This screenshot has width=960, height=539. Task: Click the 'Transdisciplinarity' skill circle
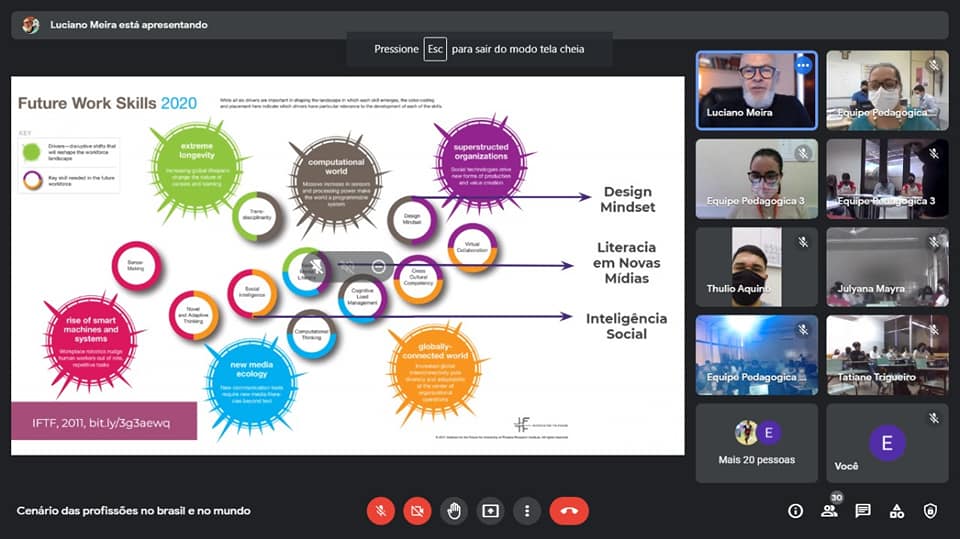point(257,216)
